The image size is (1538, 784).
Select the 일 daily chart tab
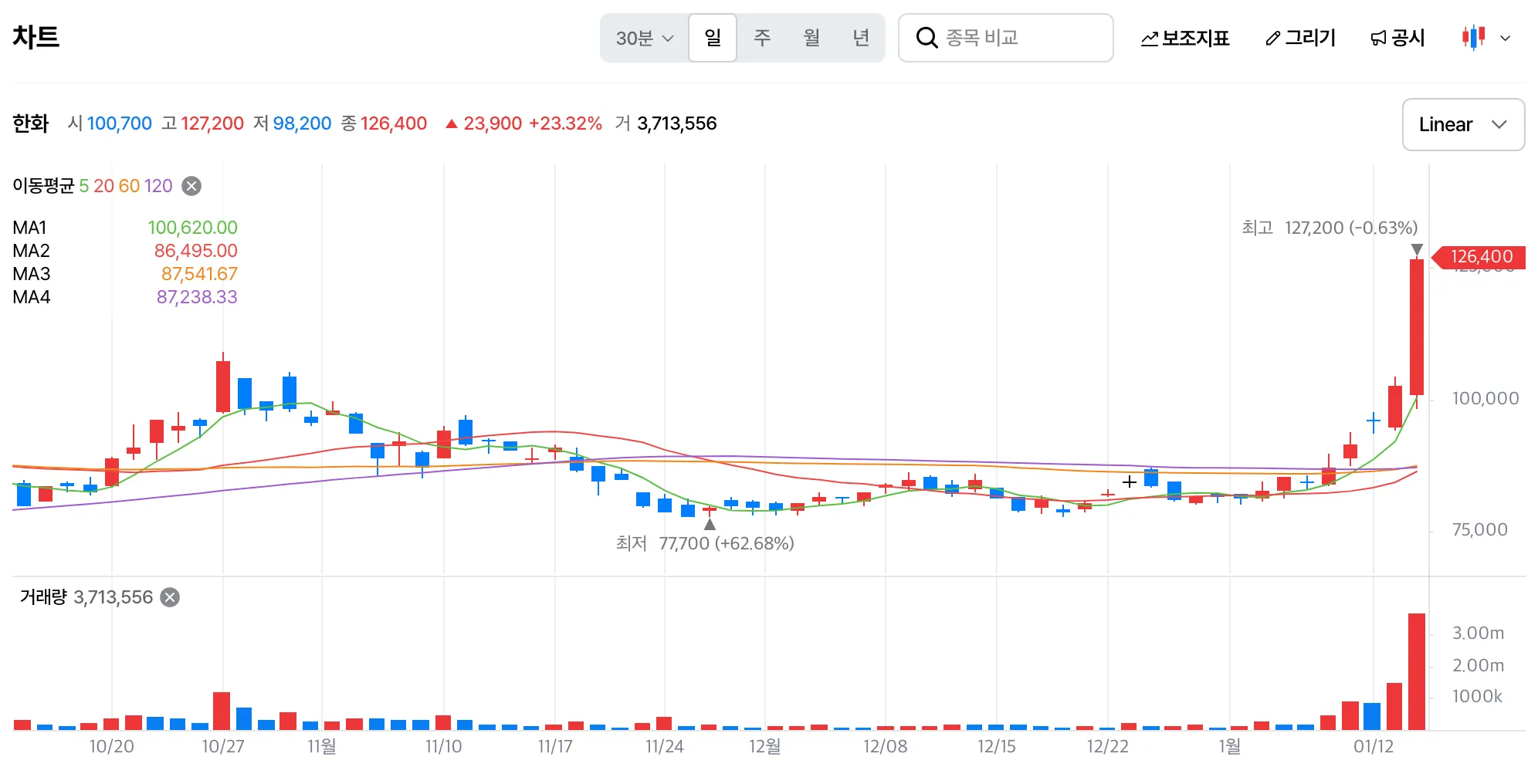click(712, 38)
